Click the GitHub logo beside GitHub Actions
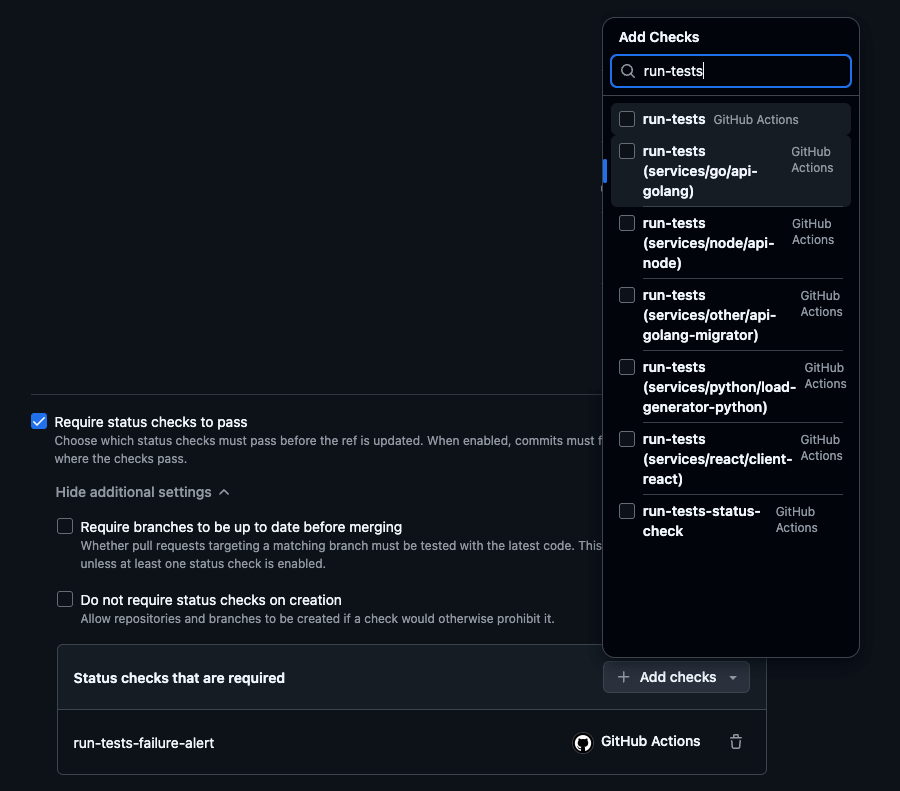Screen dimensions: 900x791 [x=583, y=742]
